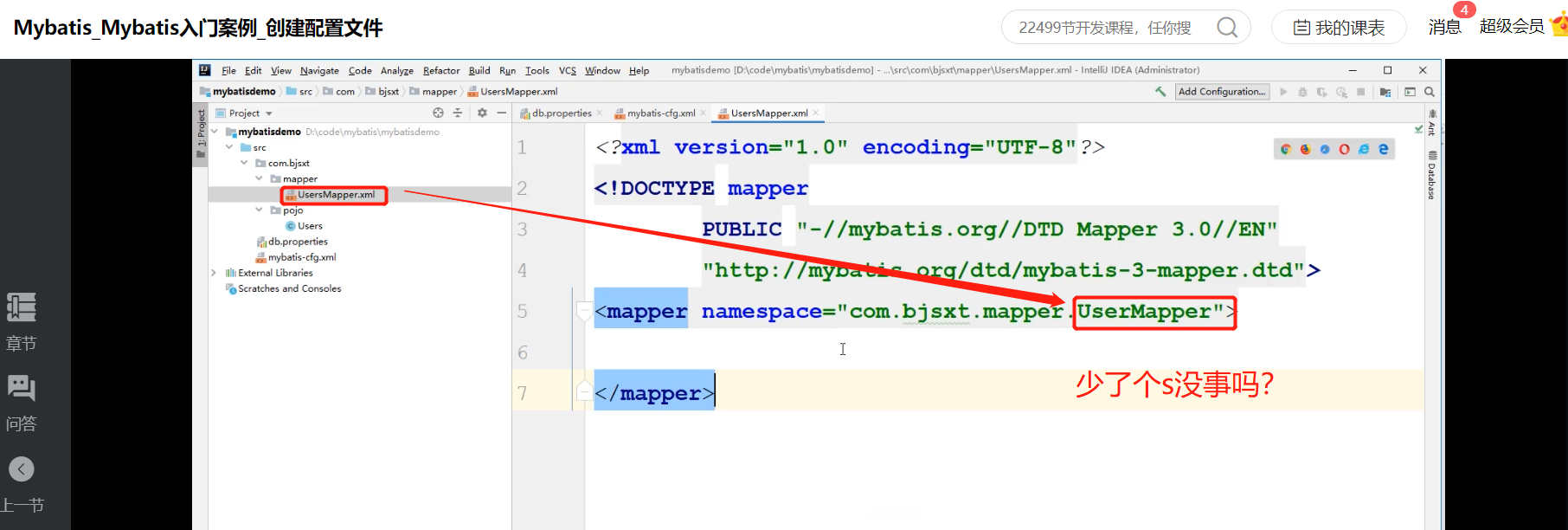Collapse the pojo package node
The image size is (1568, 530).
click(259, 210)
